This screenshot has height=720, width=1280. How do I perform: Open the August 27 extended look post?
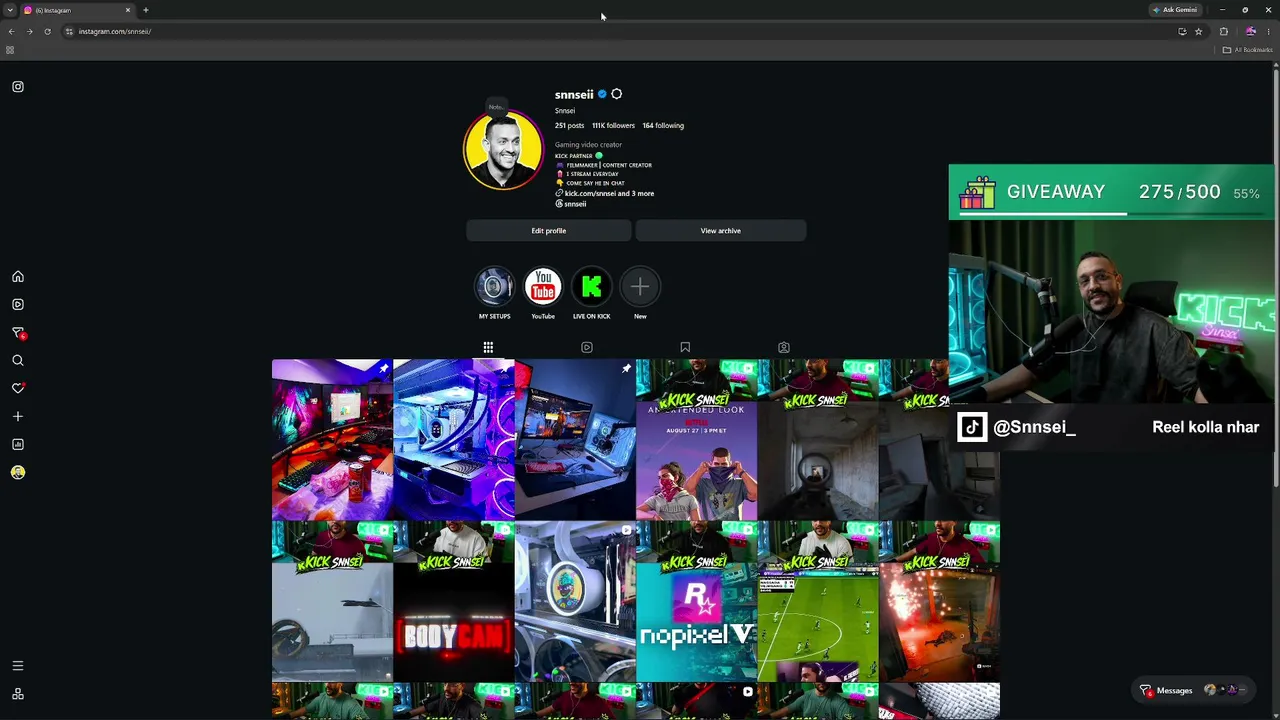tap(697, 440)
